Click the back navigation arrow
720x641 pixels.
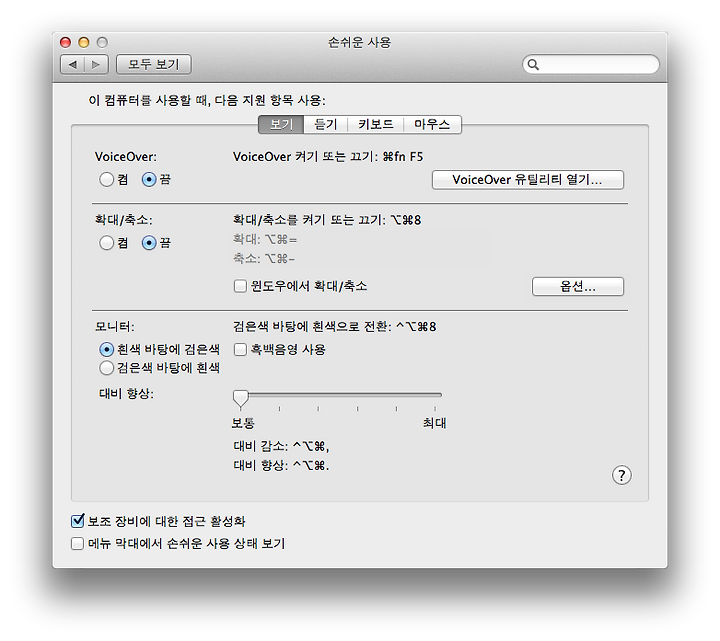[x=73, y=65]
